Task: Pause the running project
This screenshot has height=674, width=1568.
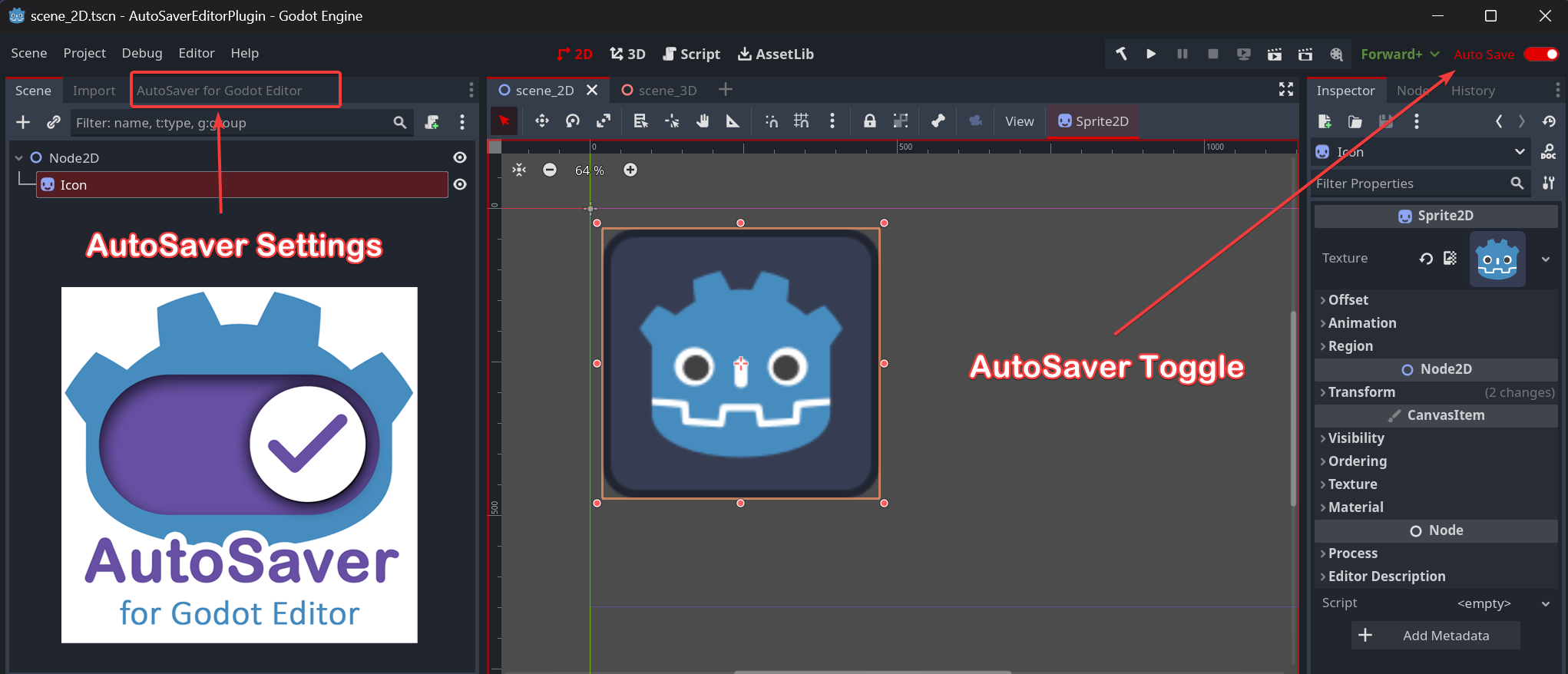Action: 1183,54
